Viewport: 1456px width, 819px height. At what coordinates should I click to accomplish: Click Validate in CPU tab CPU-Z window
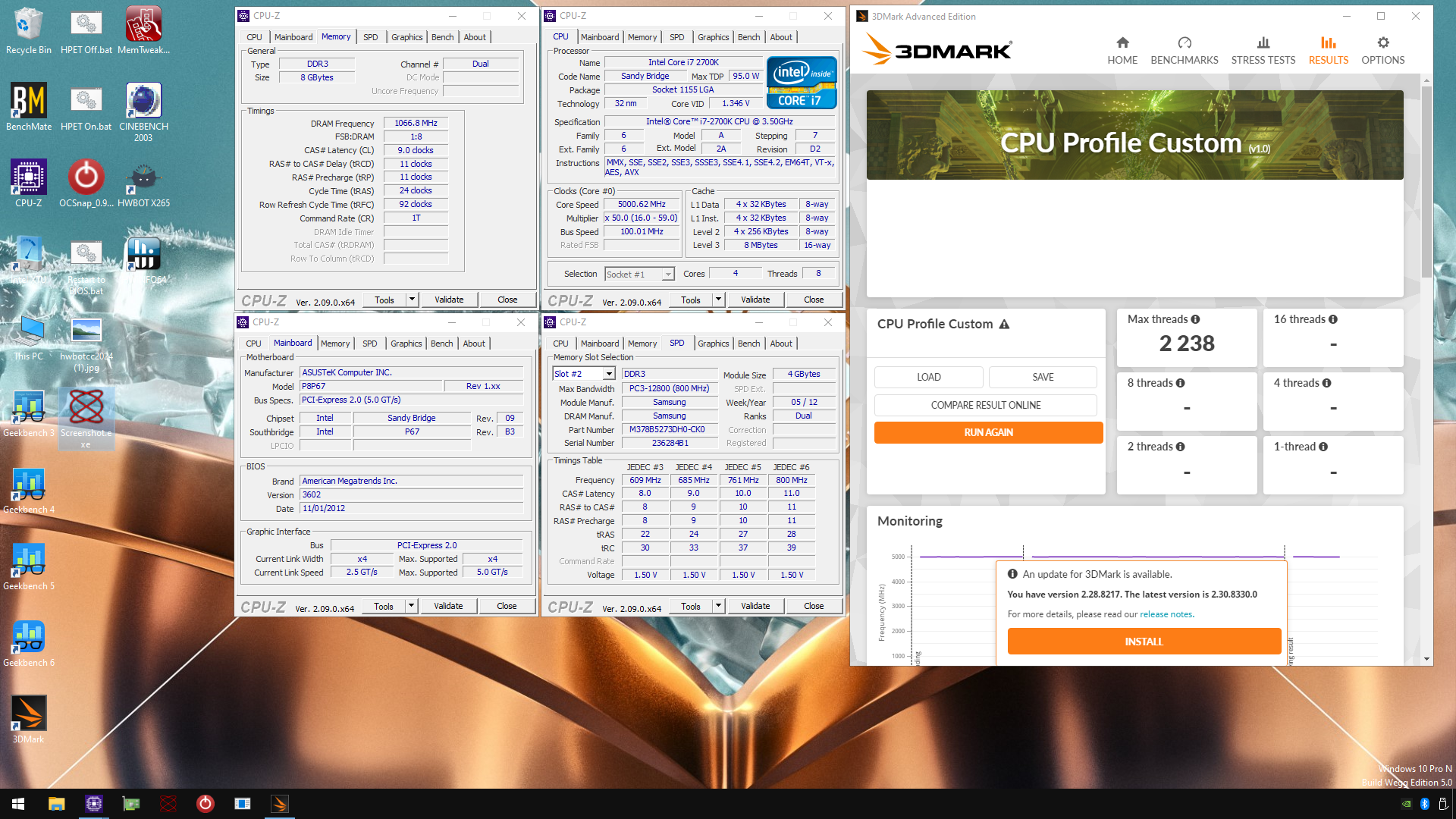pyautogui.click(x=755, y=300)
